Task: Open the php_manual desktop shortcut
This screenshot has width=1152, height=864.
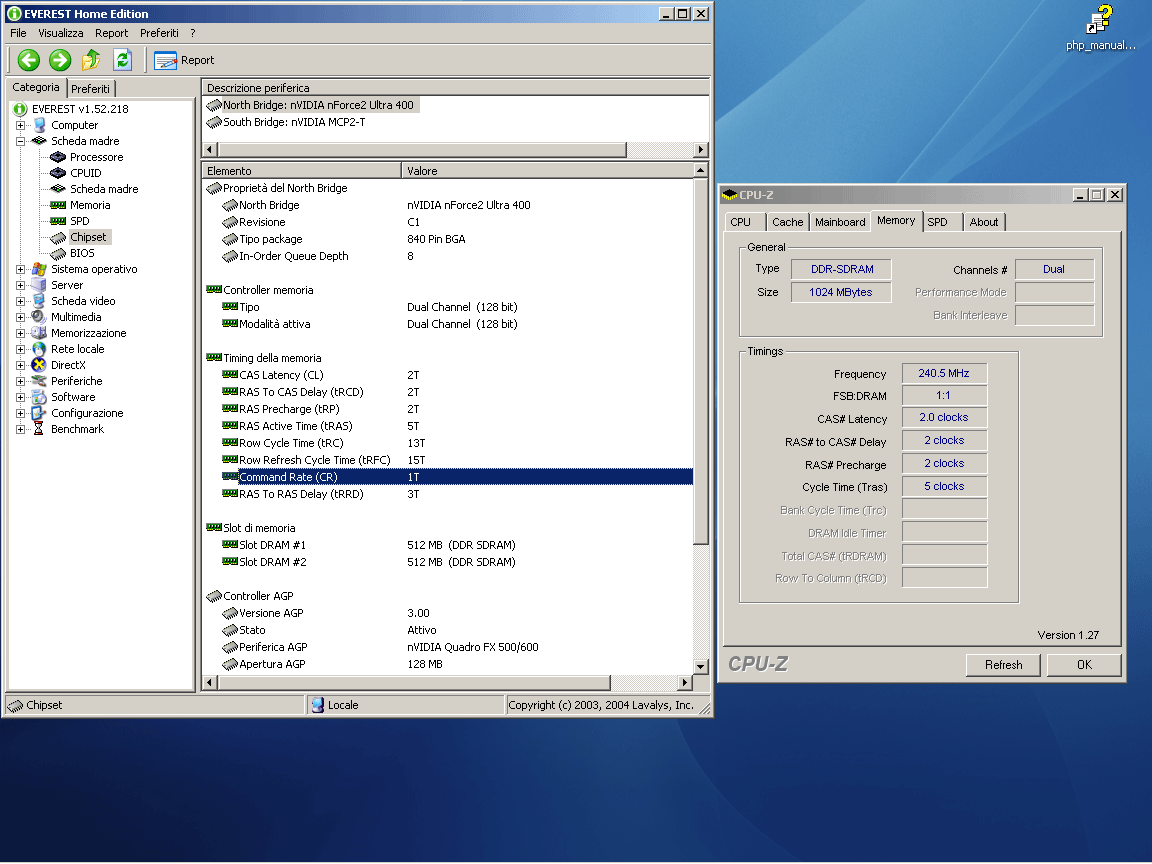Action: [x=1100, y=28]
